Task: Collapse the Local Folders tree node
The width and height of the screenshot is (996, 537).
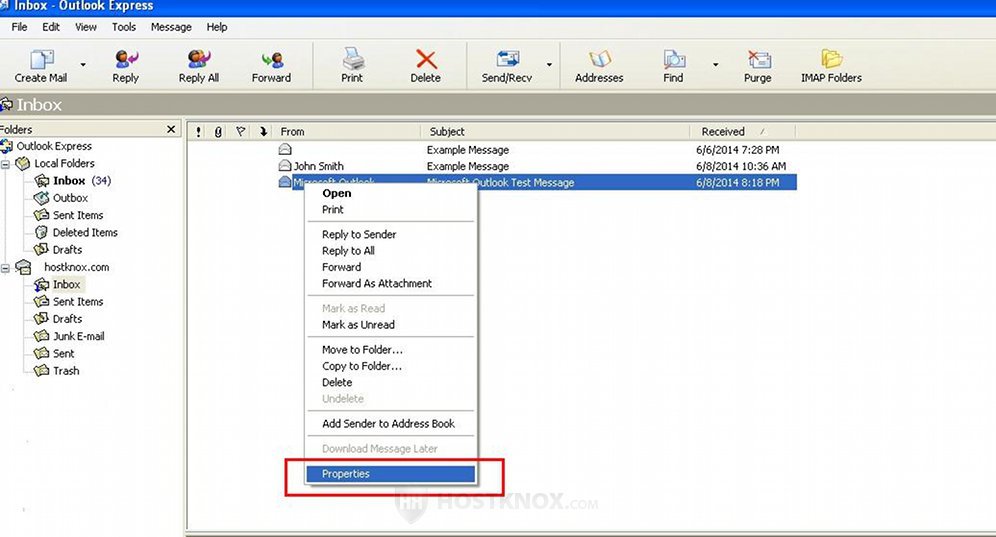Action: point(5,165)
